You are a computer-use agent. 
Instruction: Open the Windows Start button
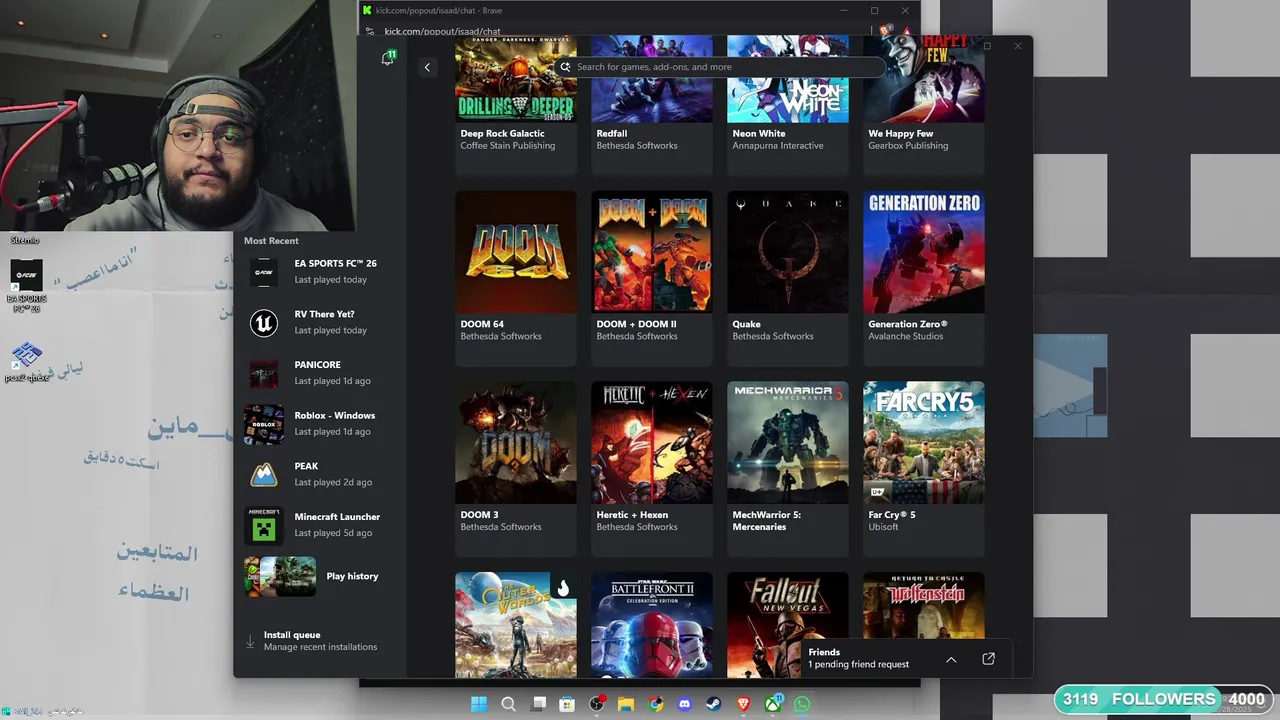tap(479, 704)
